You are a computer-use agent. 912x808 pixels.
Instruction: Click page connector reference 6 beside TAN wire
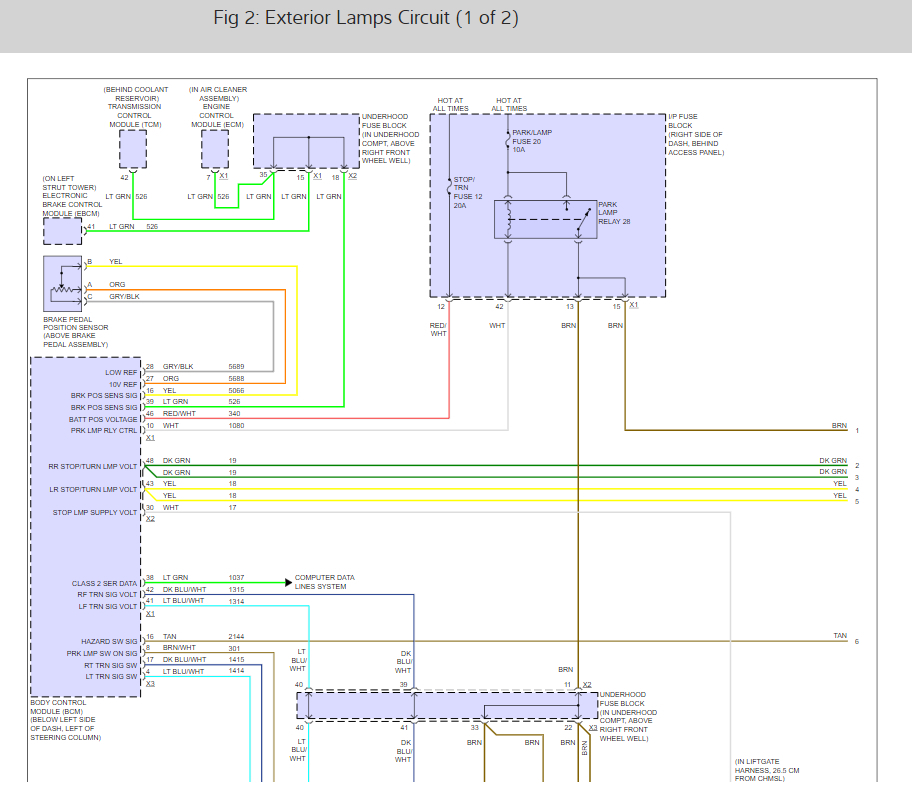pos(857,642)
